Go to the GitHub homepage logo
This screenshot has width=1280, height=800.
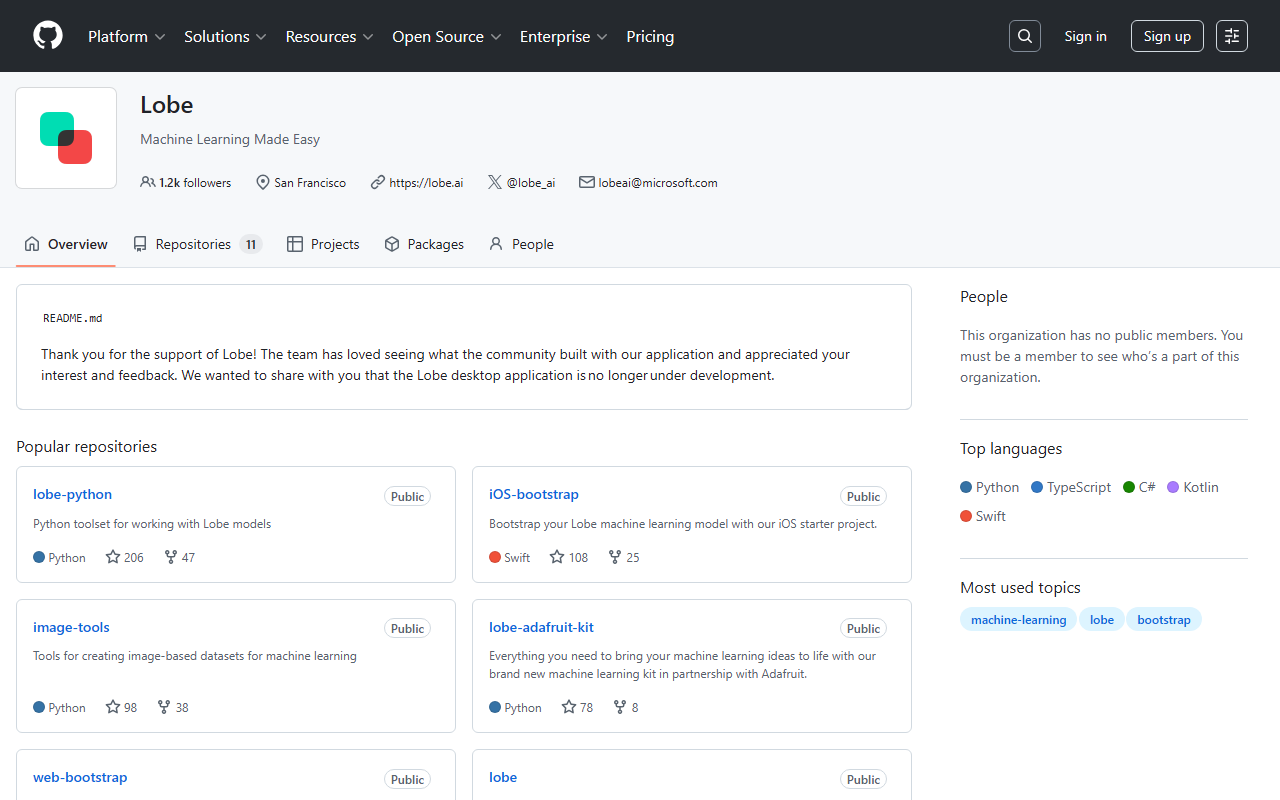click(48, 36)
